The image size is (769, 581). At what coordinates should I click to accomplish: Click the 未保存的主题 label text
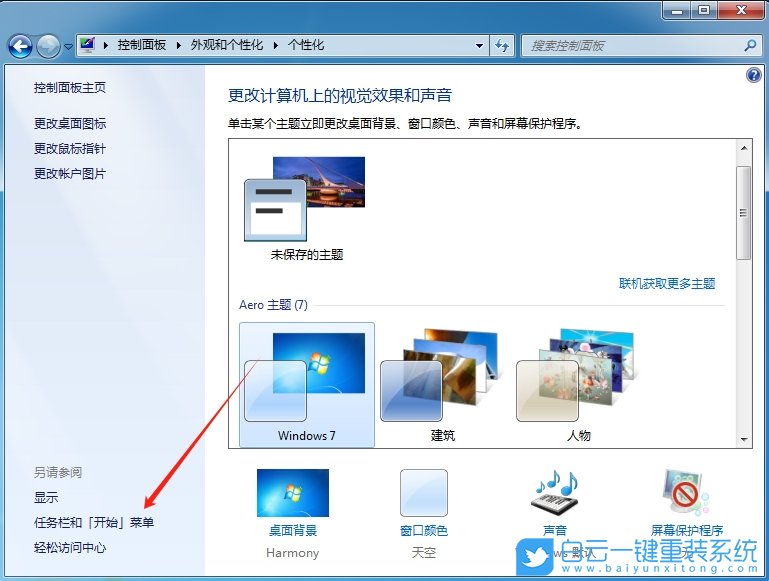tap(307, 254)
